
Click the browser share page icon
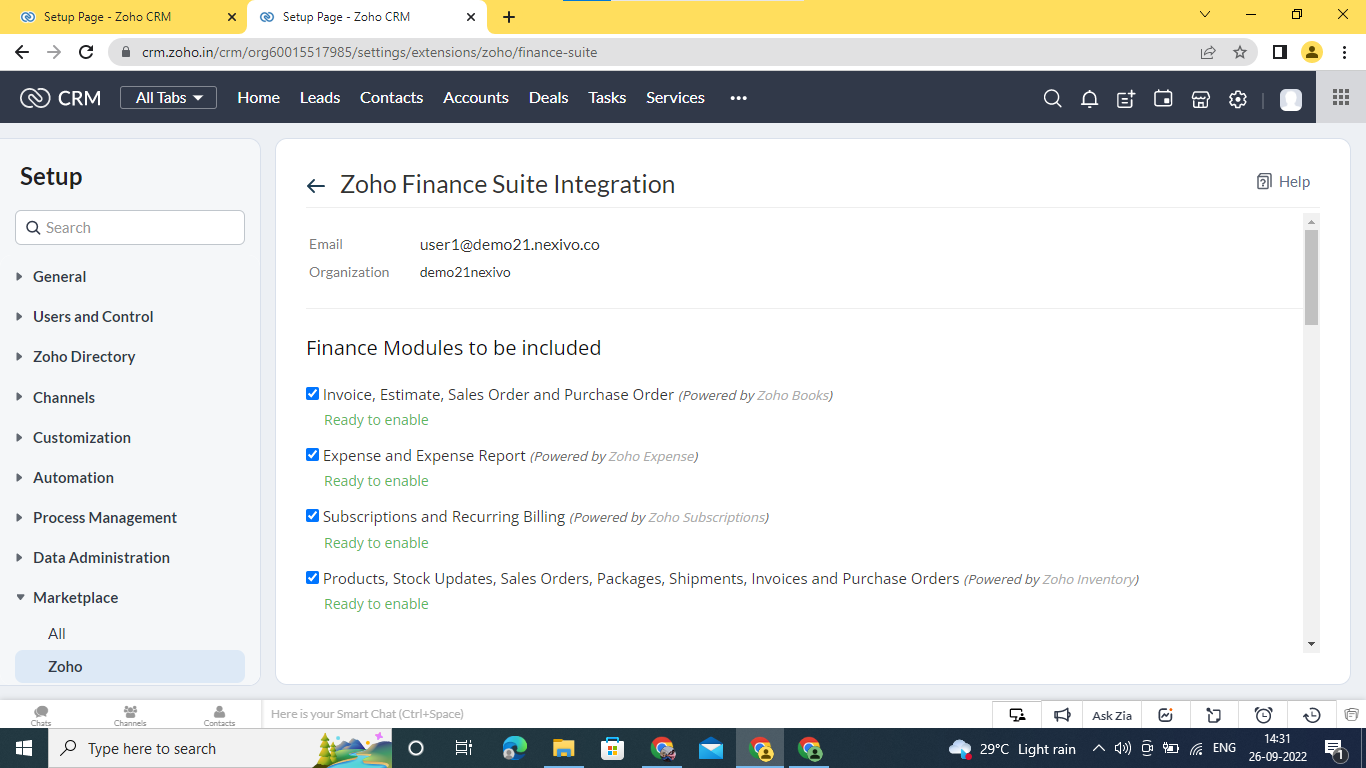(x=1208, y=52)
